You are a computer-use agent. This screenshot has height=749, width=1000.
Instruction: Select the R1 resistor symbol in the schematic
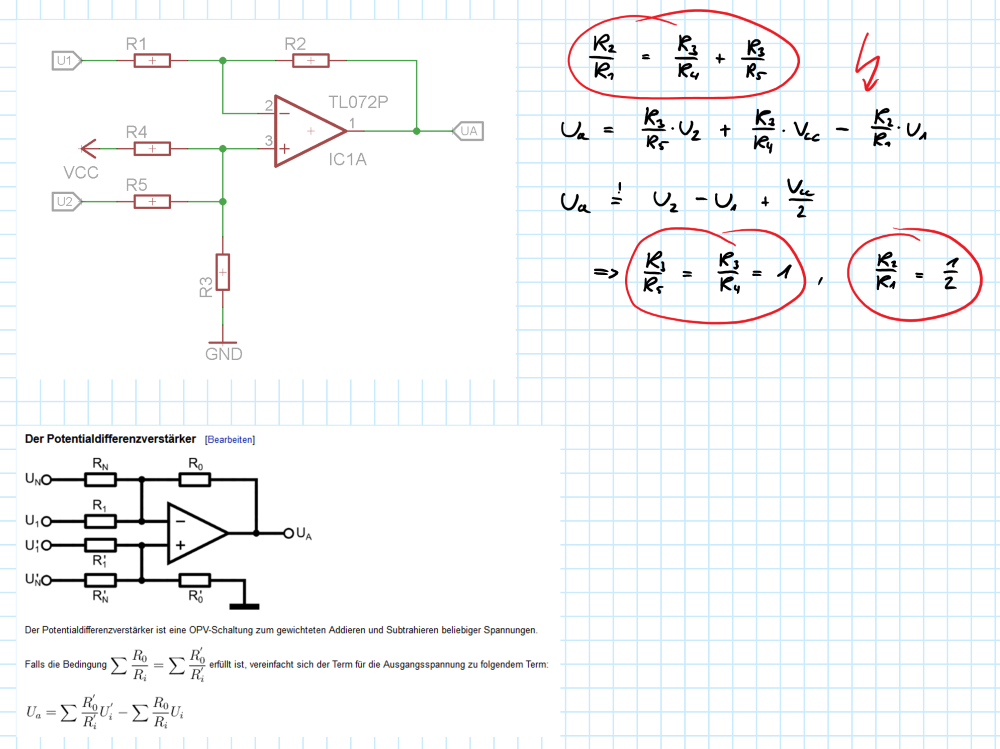152,61
